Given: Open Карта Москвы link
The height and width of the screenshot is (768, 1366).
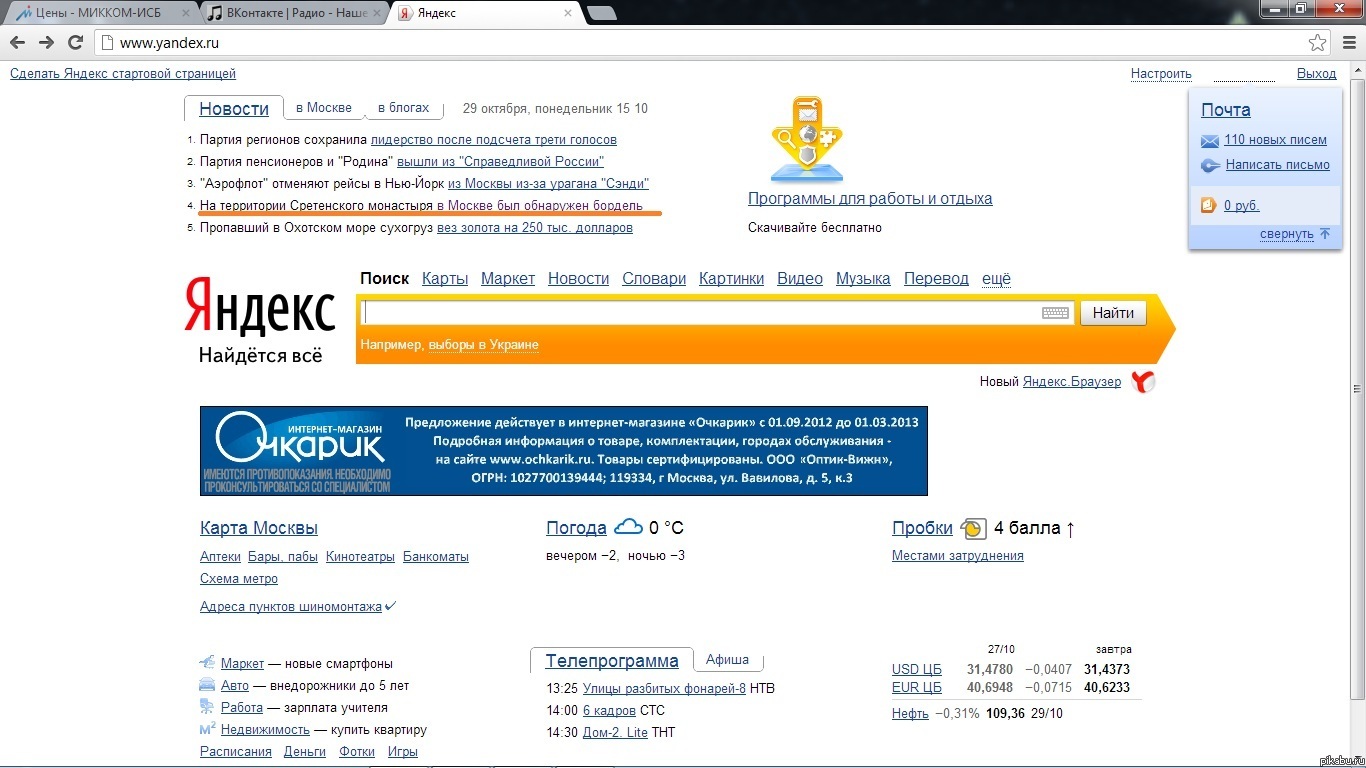Looking at the screenshot, I should click(x=259, y=528).
